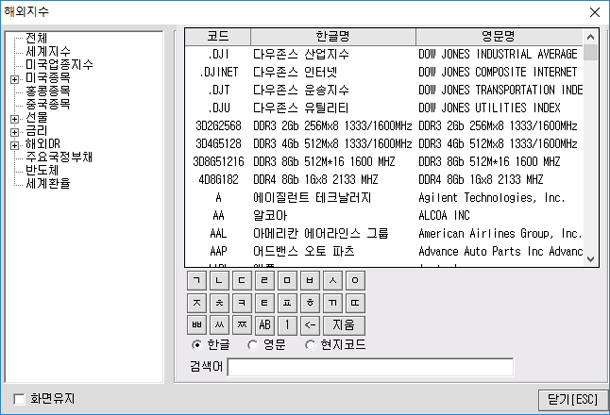
Task: Switch keypad to numbers with 1 key
Action: (x=287, y=326)
